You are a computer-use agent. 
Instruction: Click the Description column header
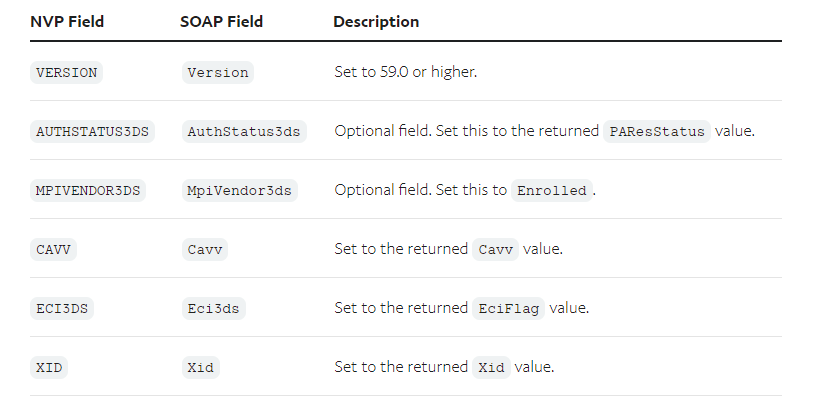(376, 22)
